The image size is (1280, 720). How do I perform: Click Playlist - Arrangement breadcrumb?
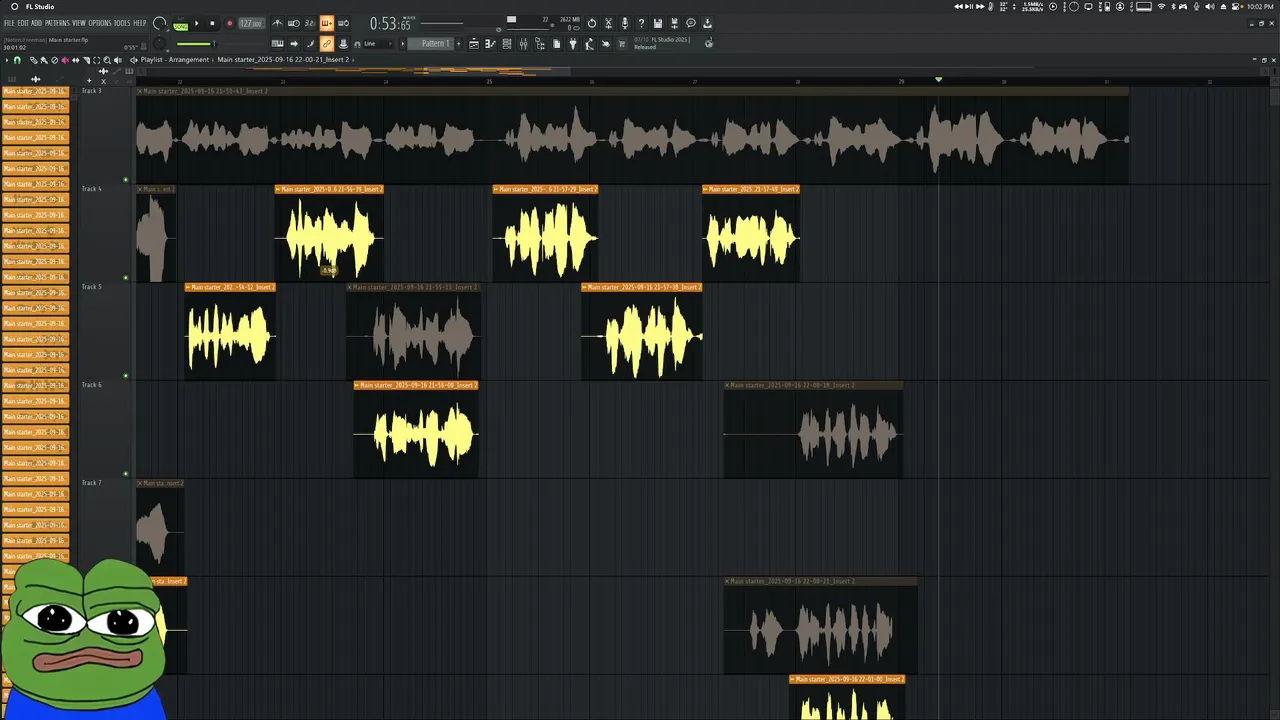[x=175, y=60]
